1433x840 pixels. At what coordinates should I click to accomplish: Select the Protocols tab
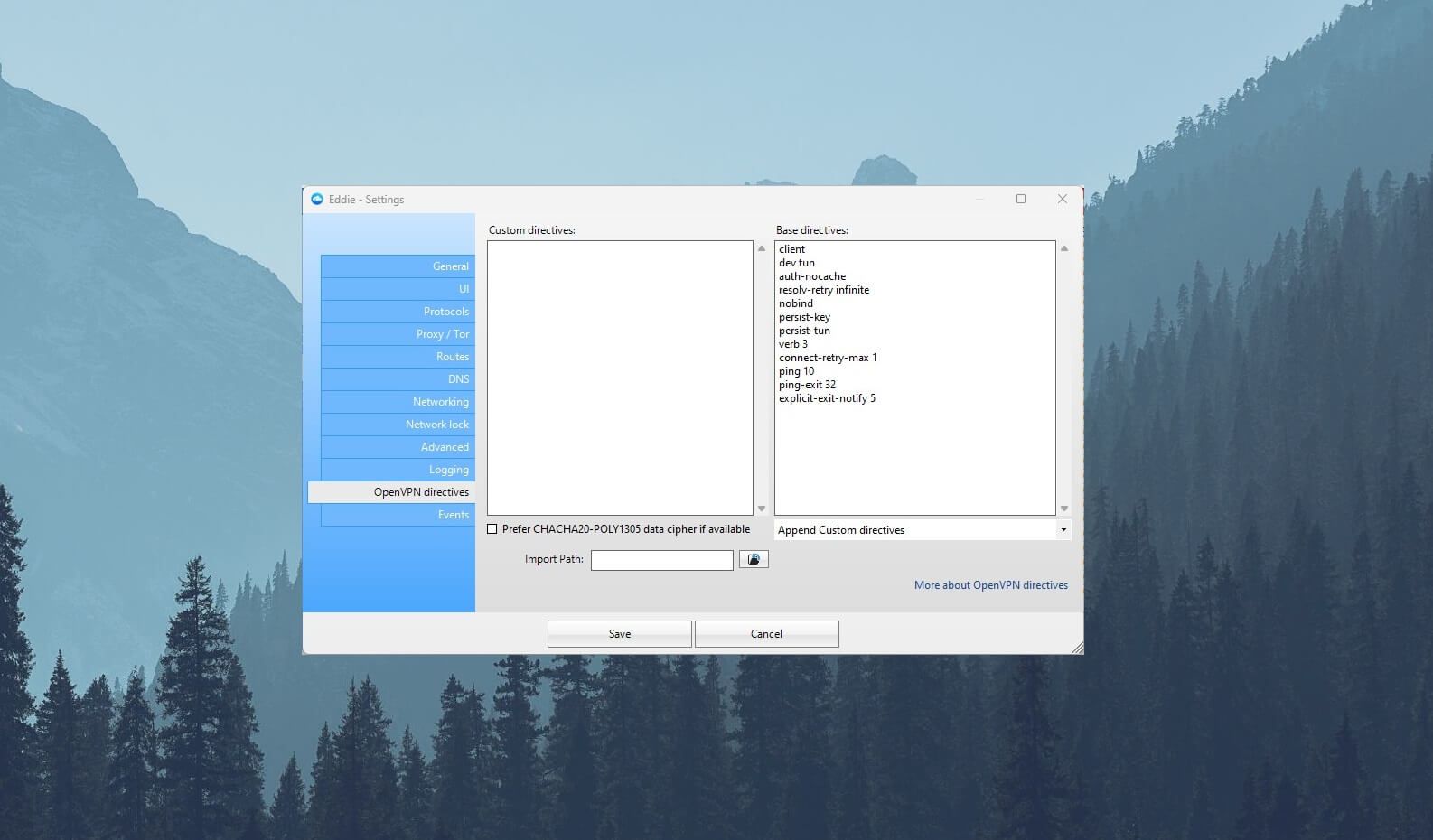coord(398,312)
